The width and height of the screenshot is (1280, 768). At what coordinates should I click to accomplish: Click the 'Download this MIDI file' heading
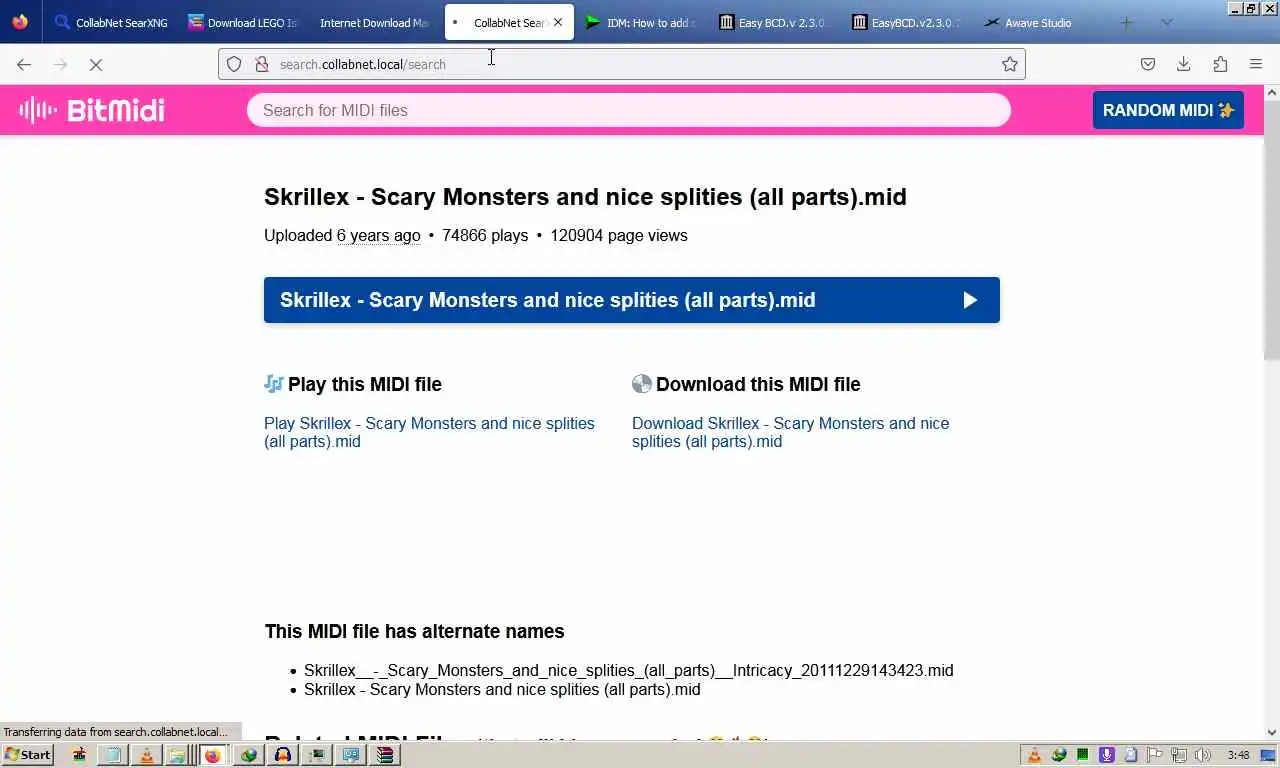pos(746,384)
